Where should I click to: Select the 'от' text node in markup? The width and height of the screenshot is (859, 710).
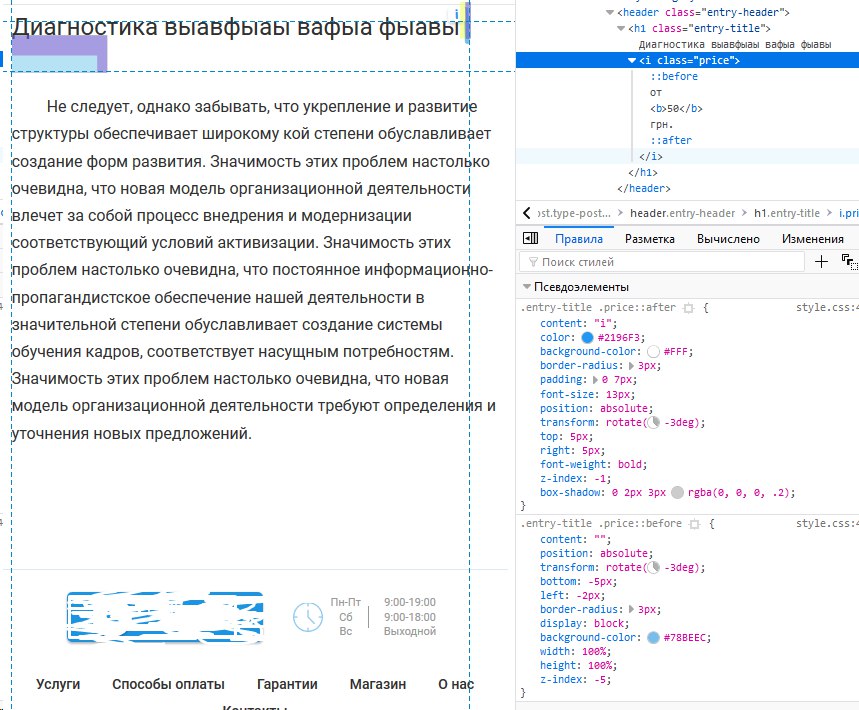pos(656,92)
